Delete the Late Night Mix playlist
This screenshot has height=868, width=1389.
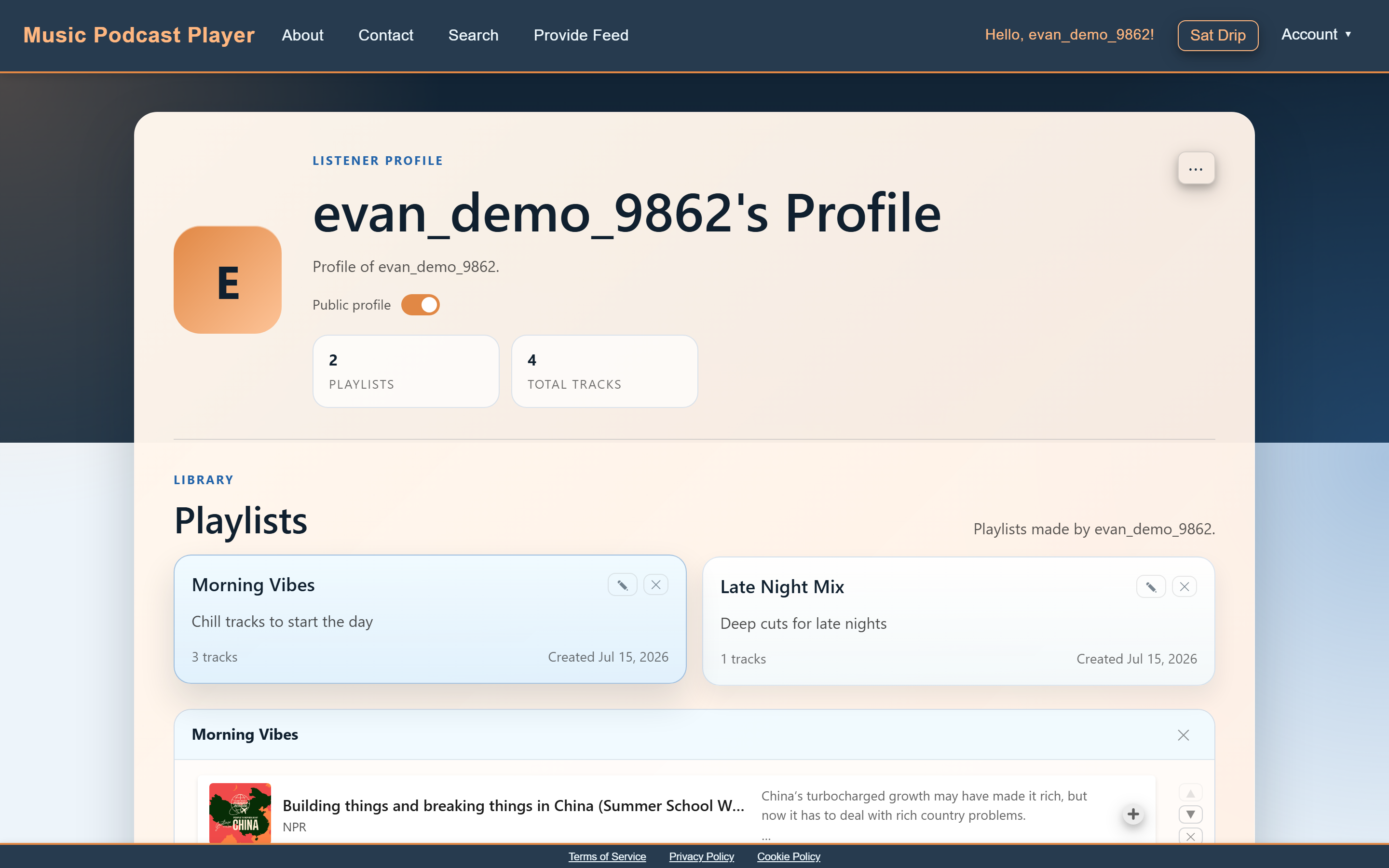point(1184,587)
